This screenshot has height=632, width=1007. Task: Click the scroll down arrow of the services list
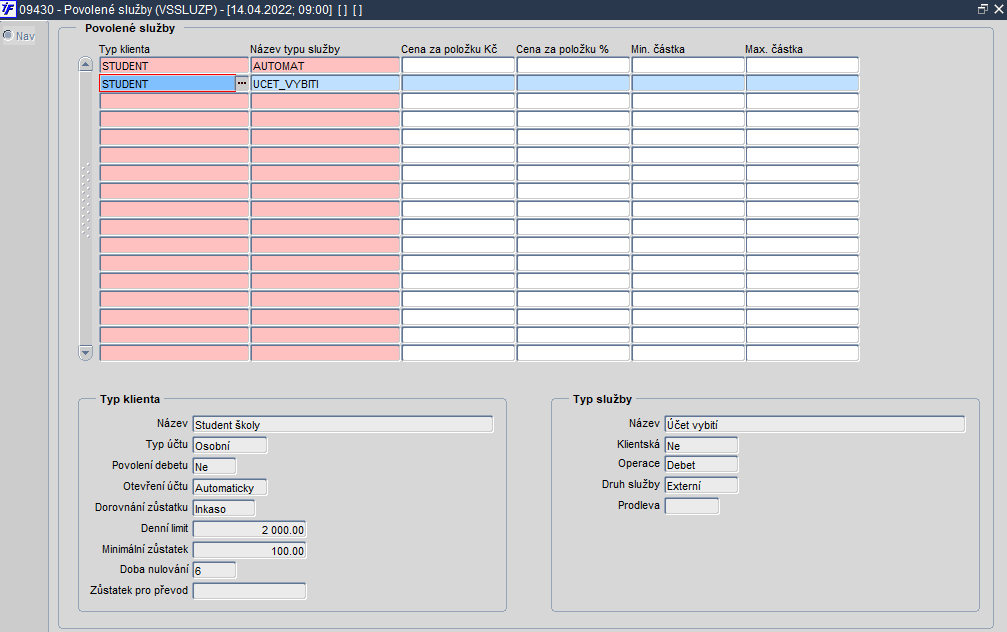pos(85,353)
